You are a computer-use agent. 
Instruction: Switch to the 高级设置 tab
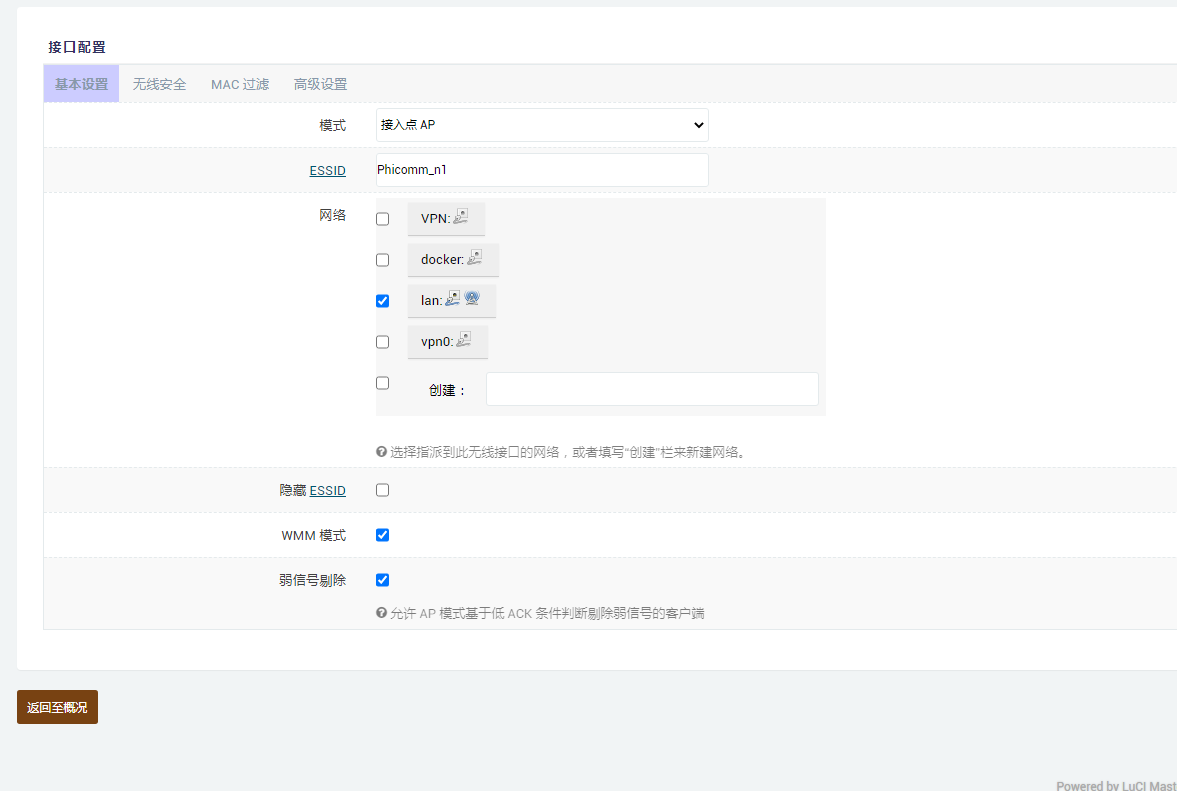(x=321, y=84)
